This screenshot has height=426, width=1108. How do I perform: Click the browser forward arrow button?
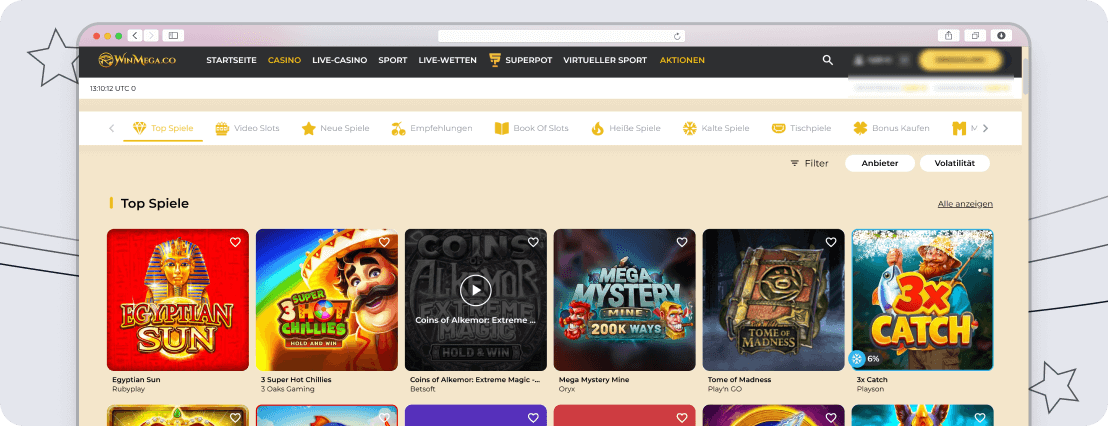[x=151, y=35]
